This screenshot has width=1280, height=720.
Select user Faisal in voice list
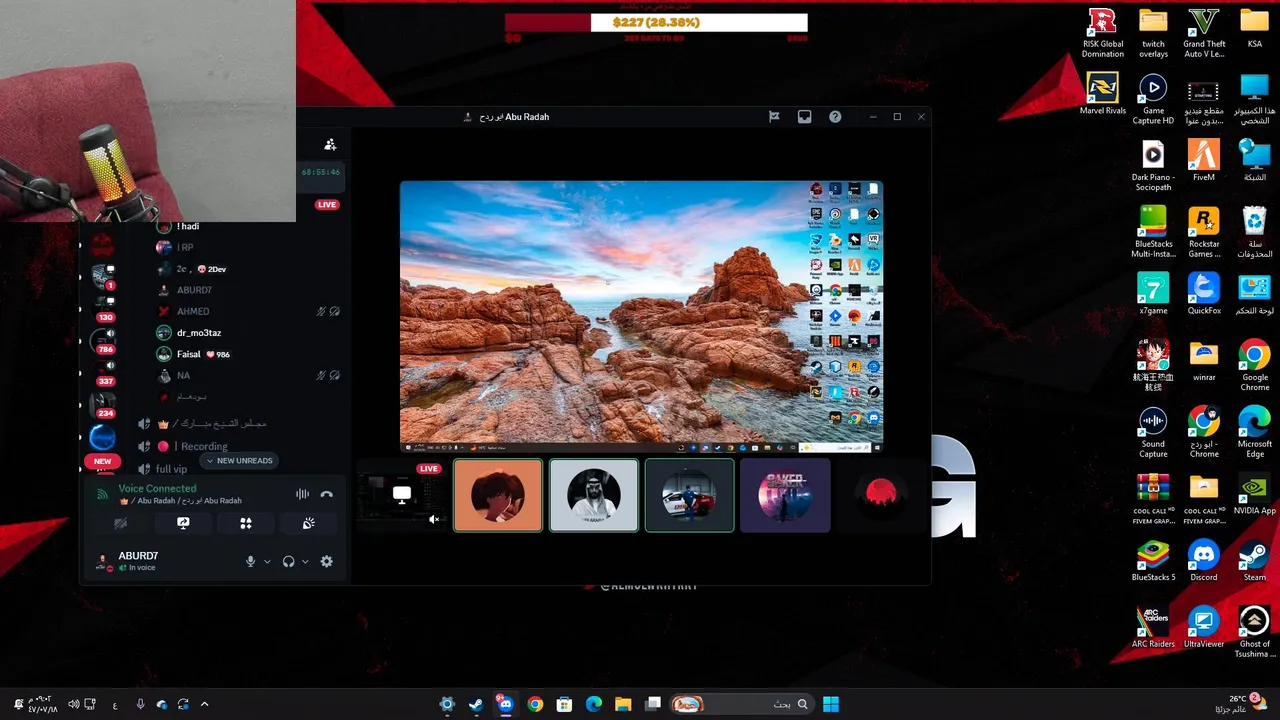click(x=189, y=354)
